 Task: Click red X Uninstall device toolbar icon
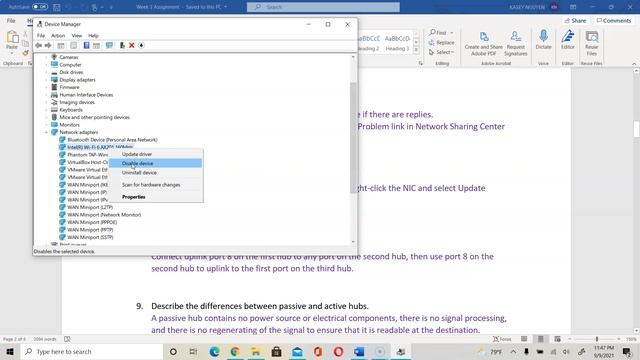click(x=131, y=45)
